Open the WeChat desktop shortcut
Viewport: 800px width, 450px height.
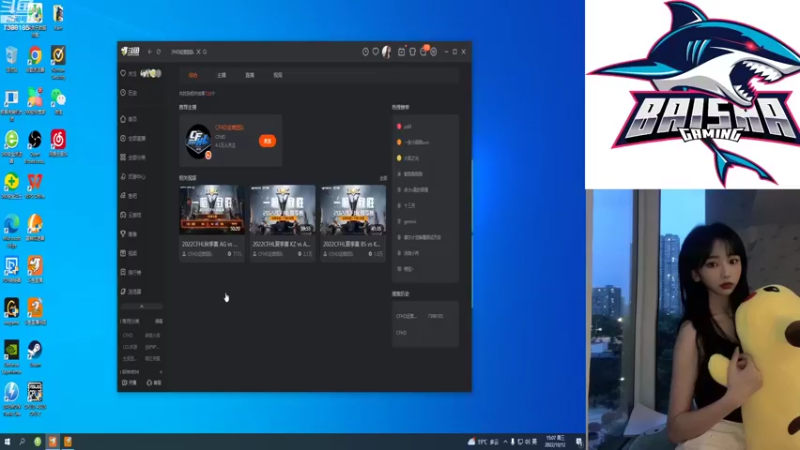(58, 101)
